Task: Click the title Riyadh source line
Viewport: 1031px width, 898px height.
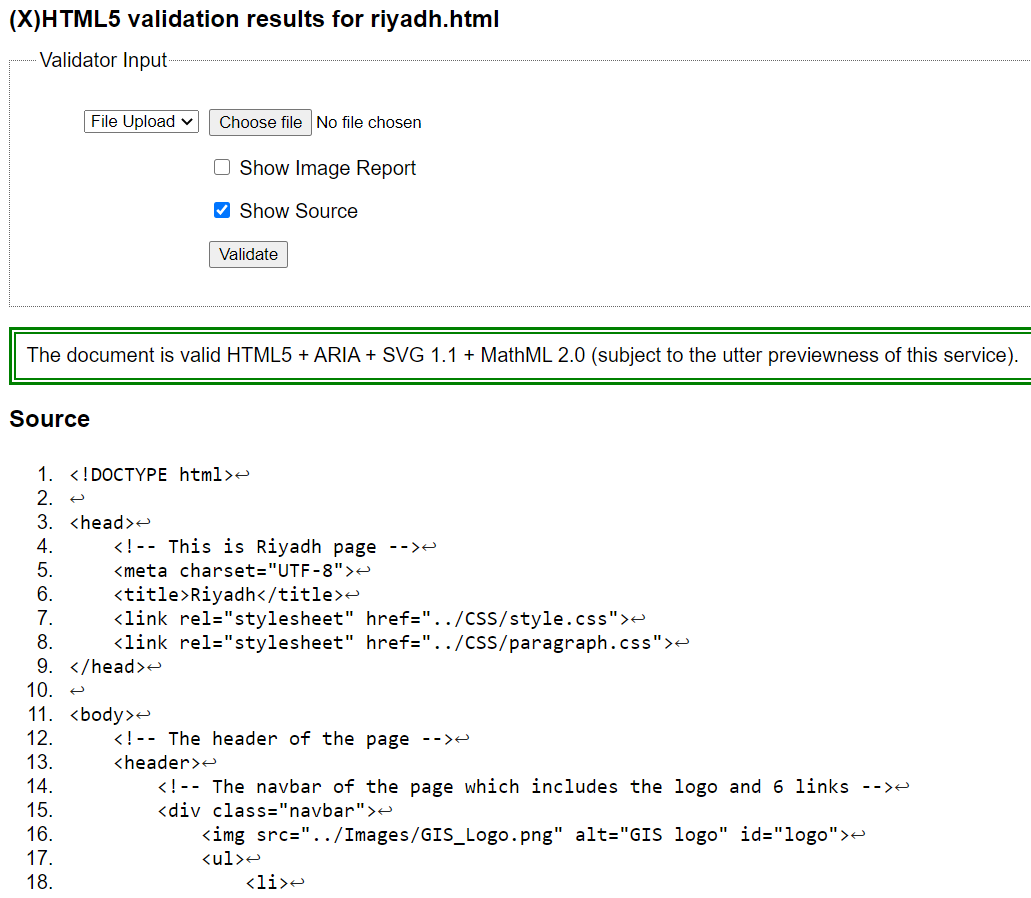Action: [228, 594]
